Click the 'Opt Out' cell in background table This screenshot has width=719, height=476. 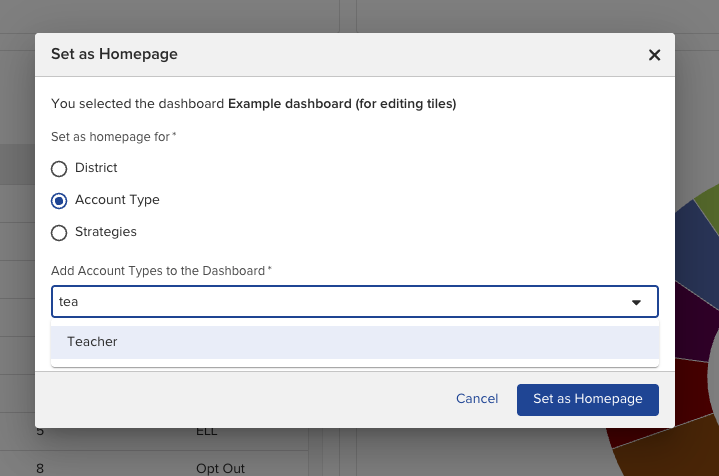(221, 468)
